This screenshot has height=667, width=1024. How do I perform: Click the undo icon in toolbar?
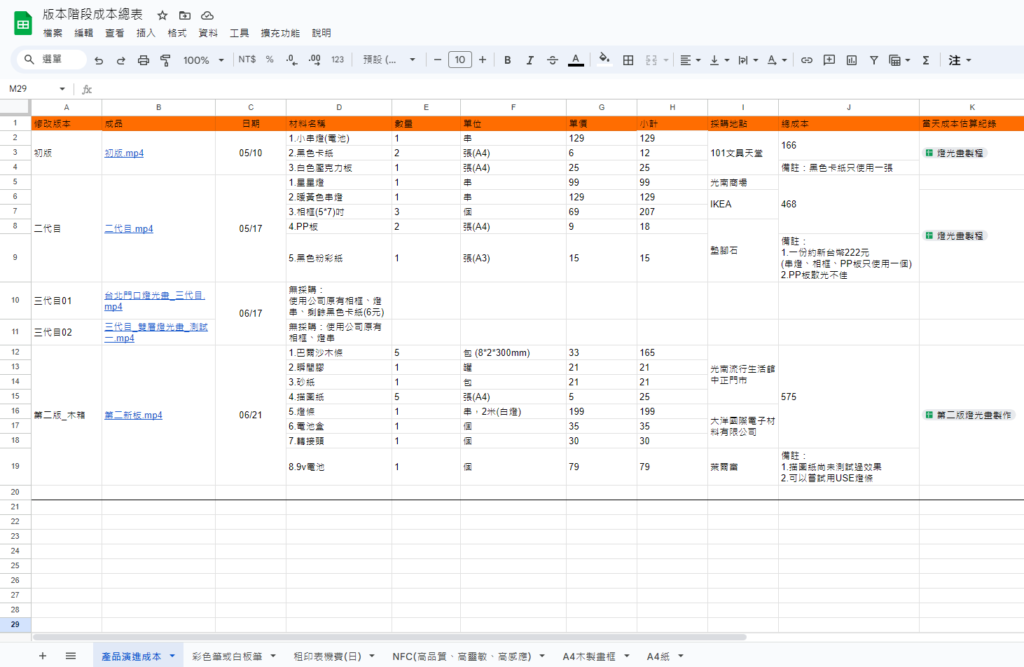coord(99,60)
